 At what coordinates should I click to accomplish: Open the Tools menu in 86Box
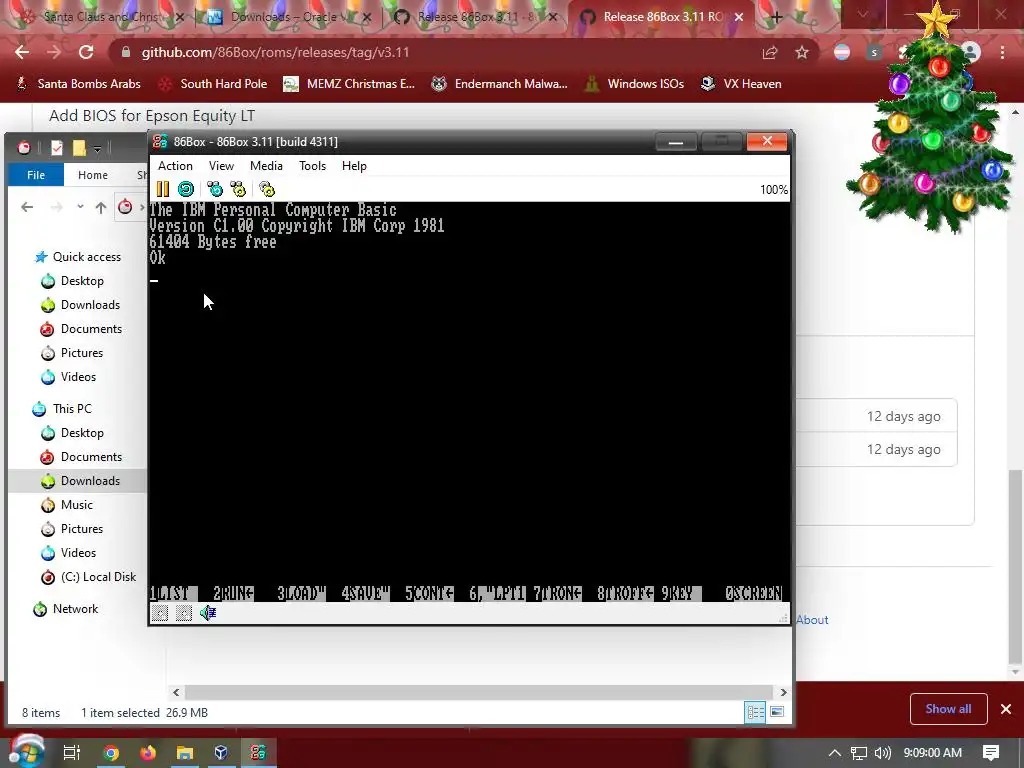click(x=312, y=166)
